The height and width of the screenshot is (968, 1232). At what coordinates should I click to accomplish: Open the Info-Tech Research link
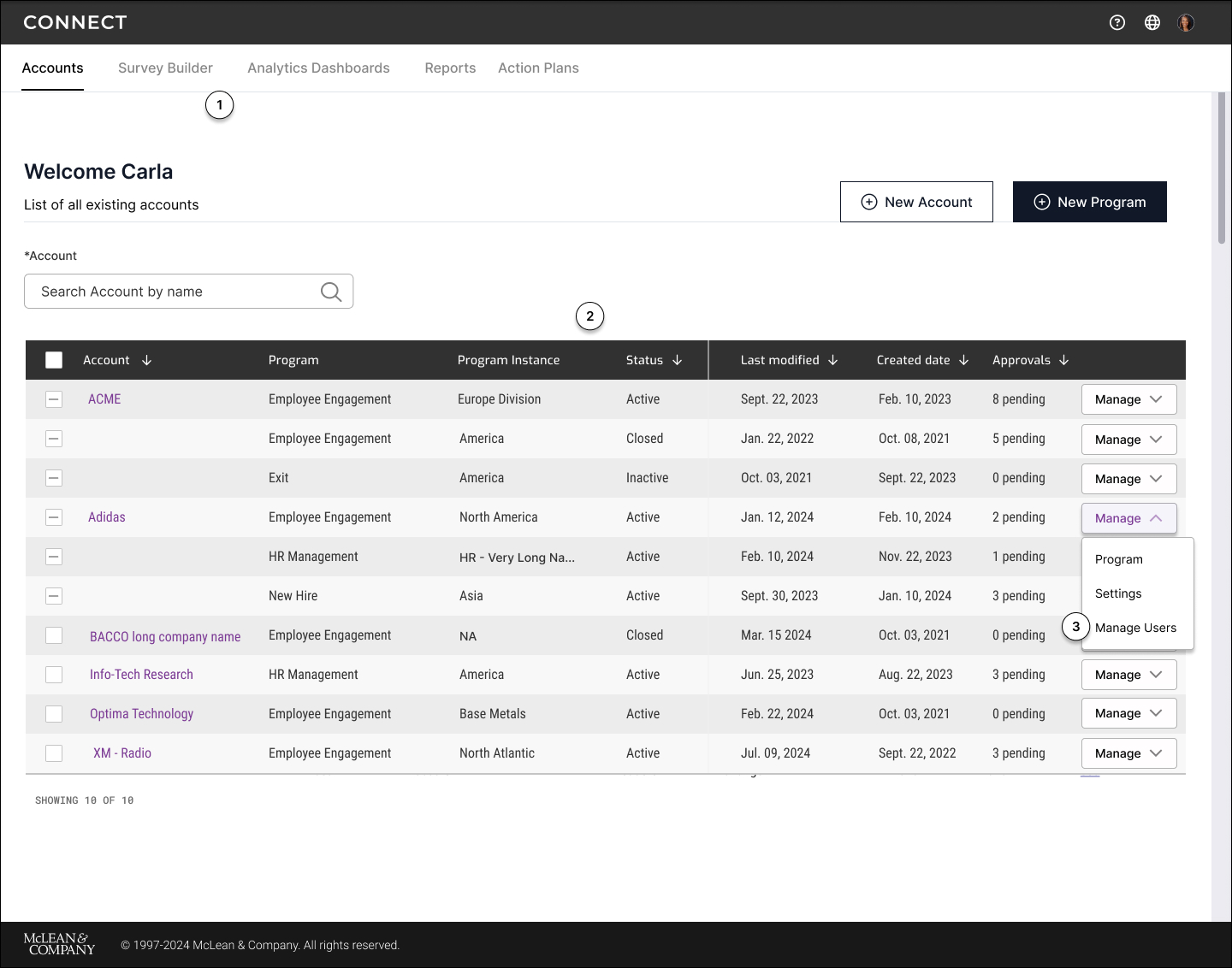click(x=141, y=675)
